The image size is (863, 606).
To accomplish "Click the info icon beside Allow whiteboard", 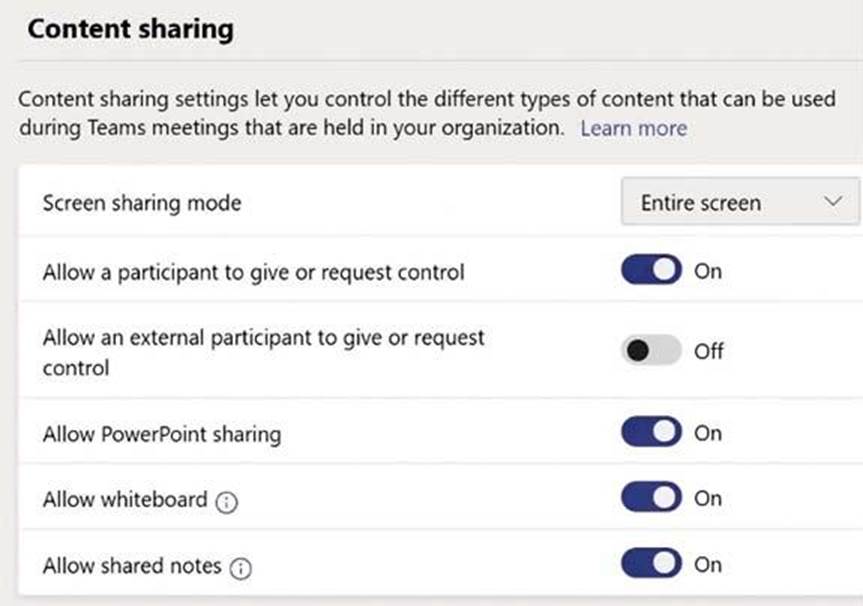I will pyautogui.click(x=227, y=503).
